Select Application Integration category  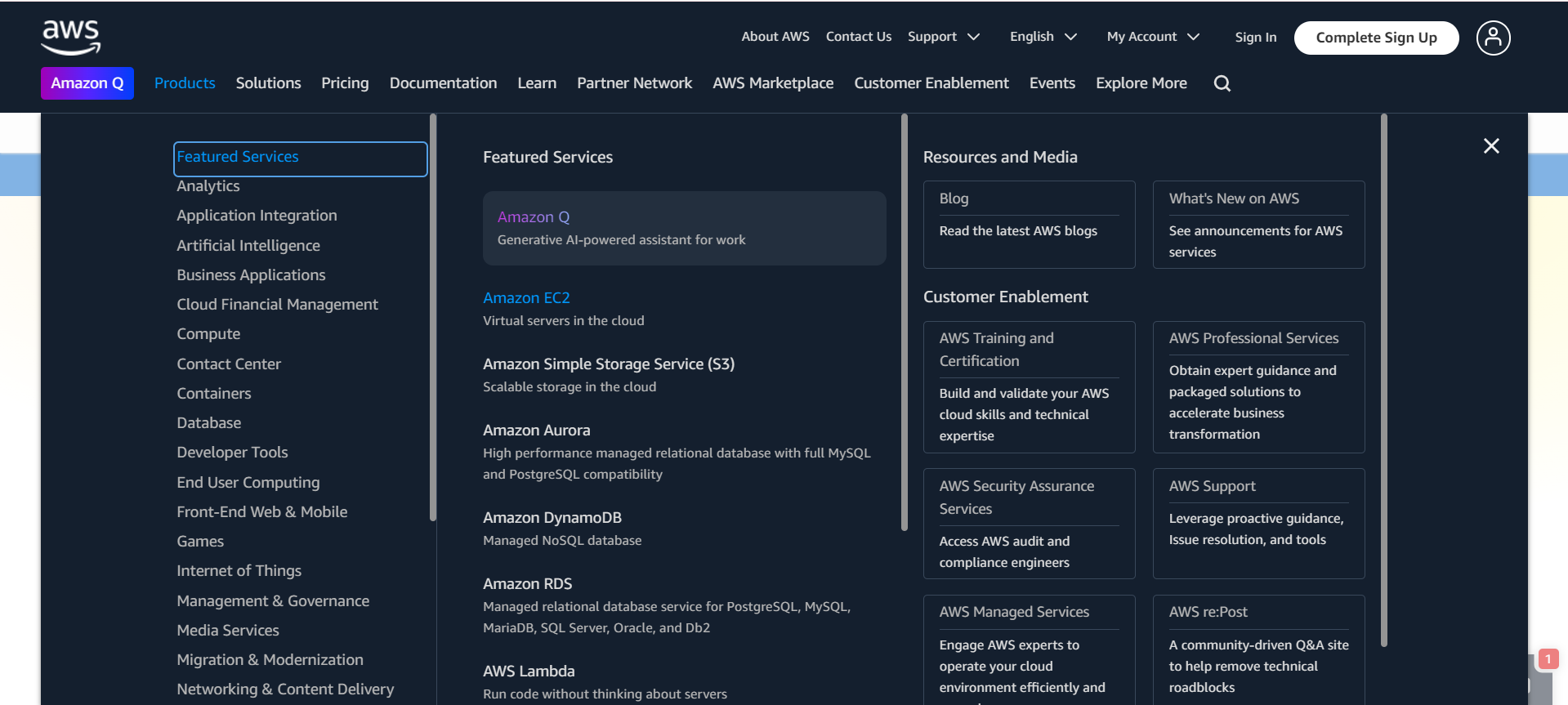coord(257,216)
